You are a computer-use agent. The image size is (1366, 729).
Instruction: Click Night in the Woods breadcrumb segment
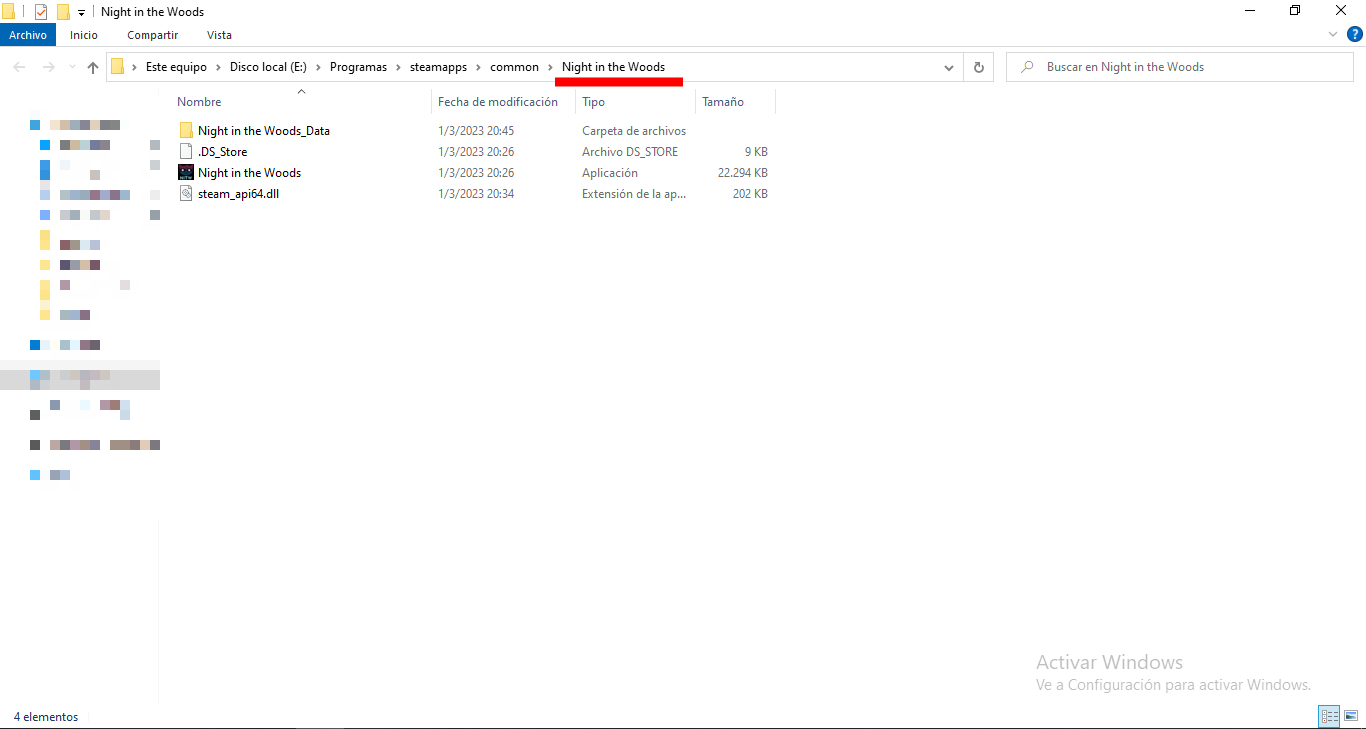(613, 67)
